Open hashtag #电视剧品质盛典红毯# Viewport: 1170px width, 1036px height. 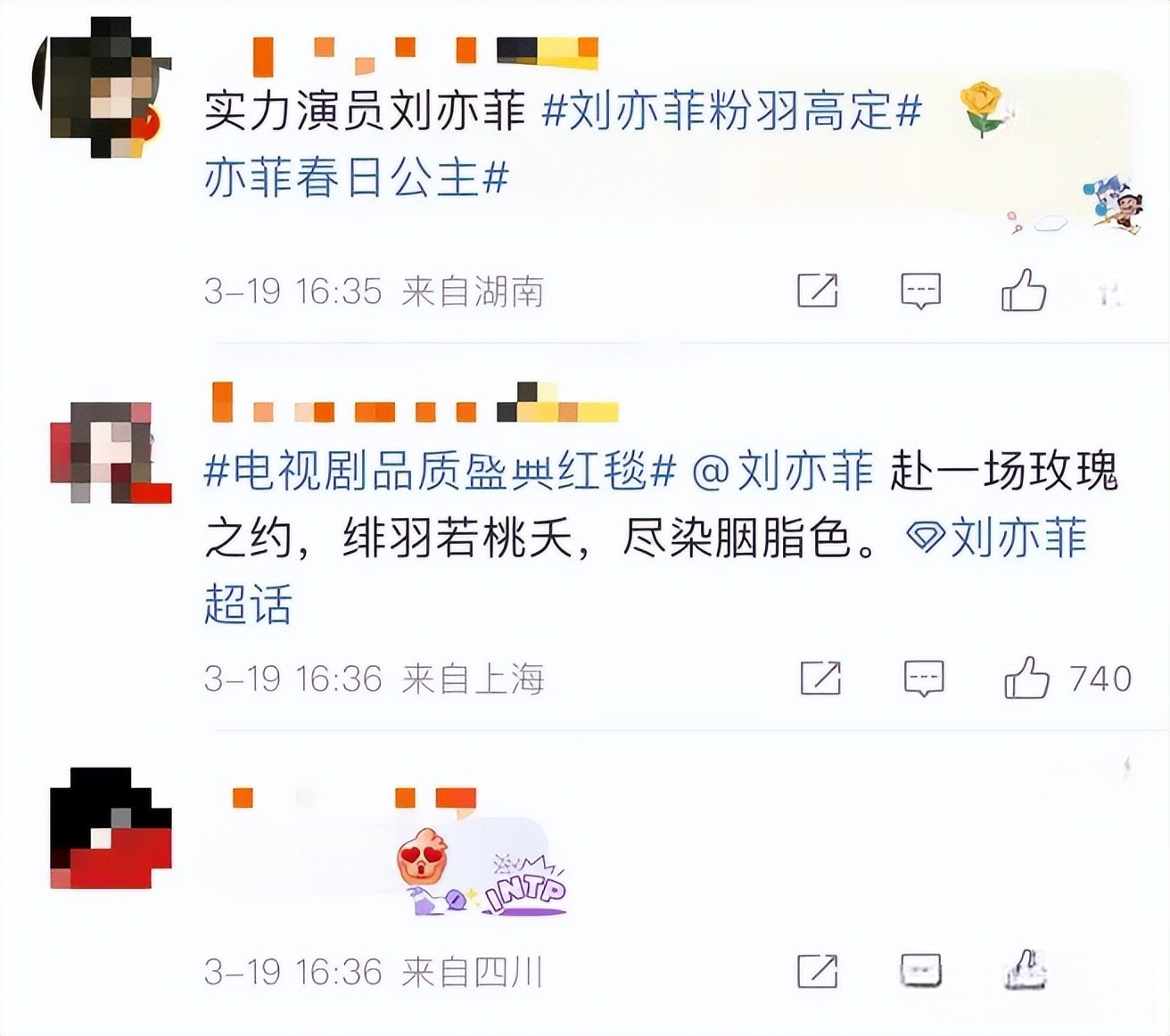pos(441,471)
